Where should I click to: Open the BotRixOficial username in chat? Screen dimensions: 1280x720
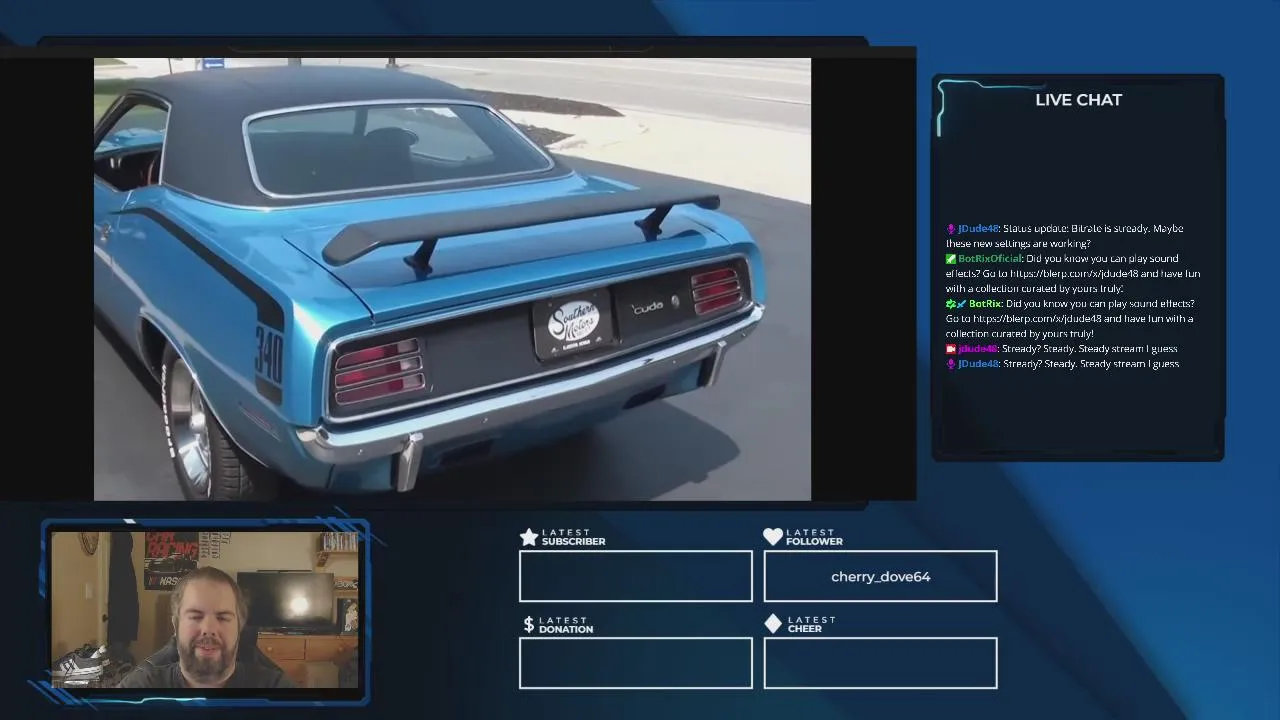990,259
